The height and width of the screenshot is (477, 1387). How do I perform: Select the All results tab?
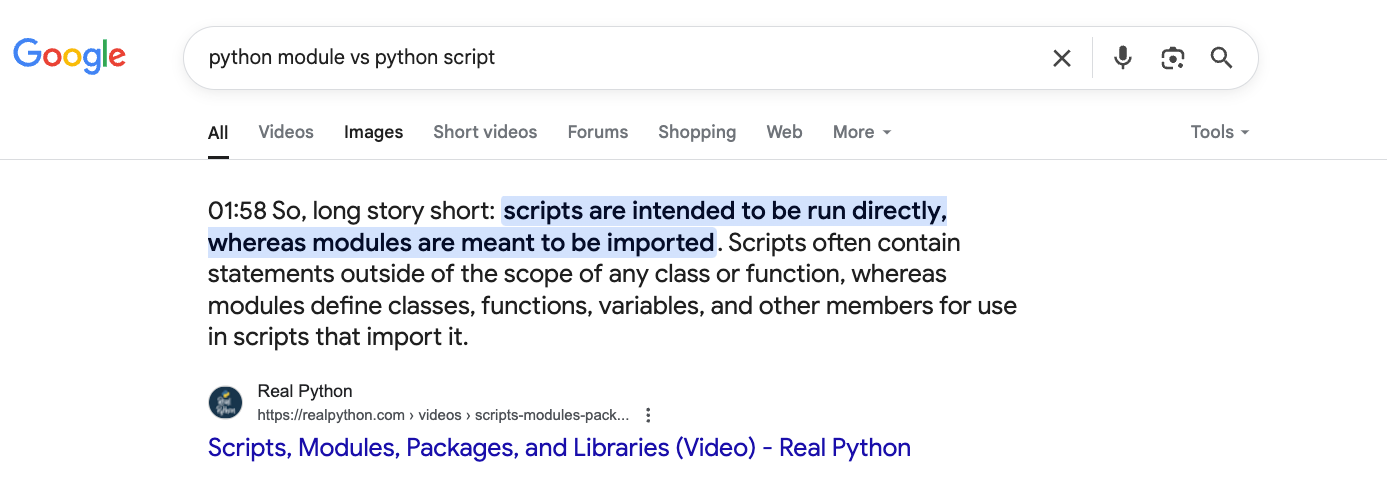click(218, 132)
